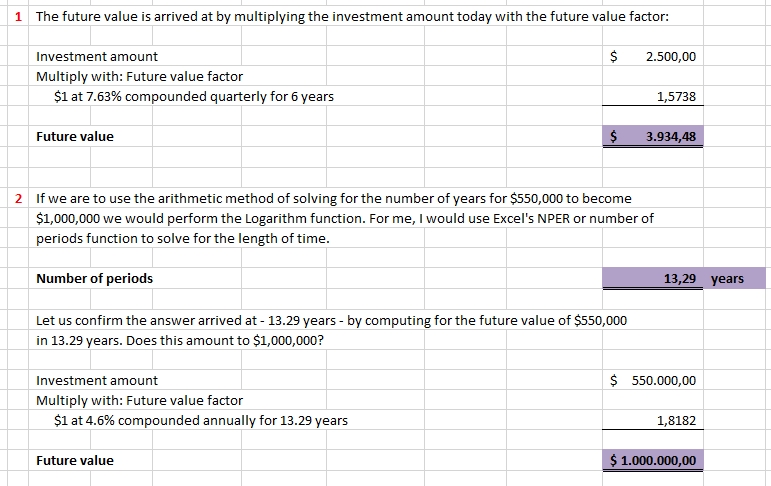Screen dimensions: 771x486
Task: Select the red item number 2 cell
Action: click(x=22, y=199)
